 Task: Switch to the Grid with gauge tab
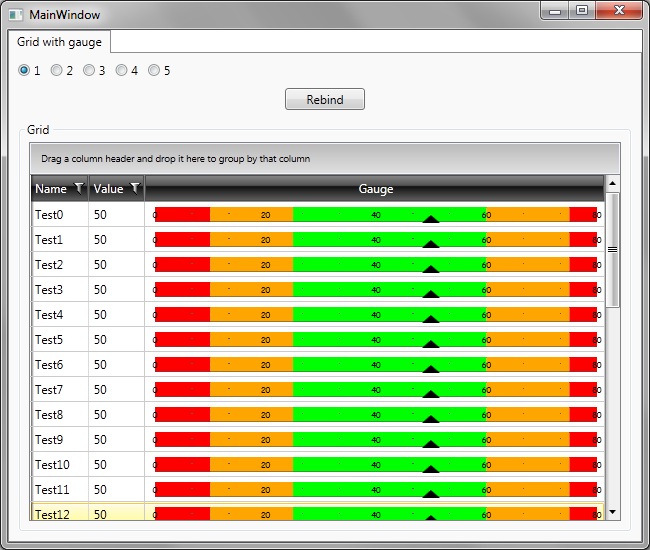point(59,42)
